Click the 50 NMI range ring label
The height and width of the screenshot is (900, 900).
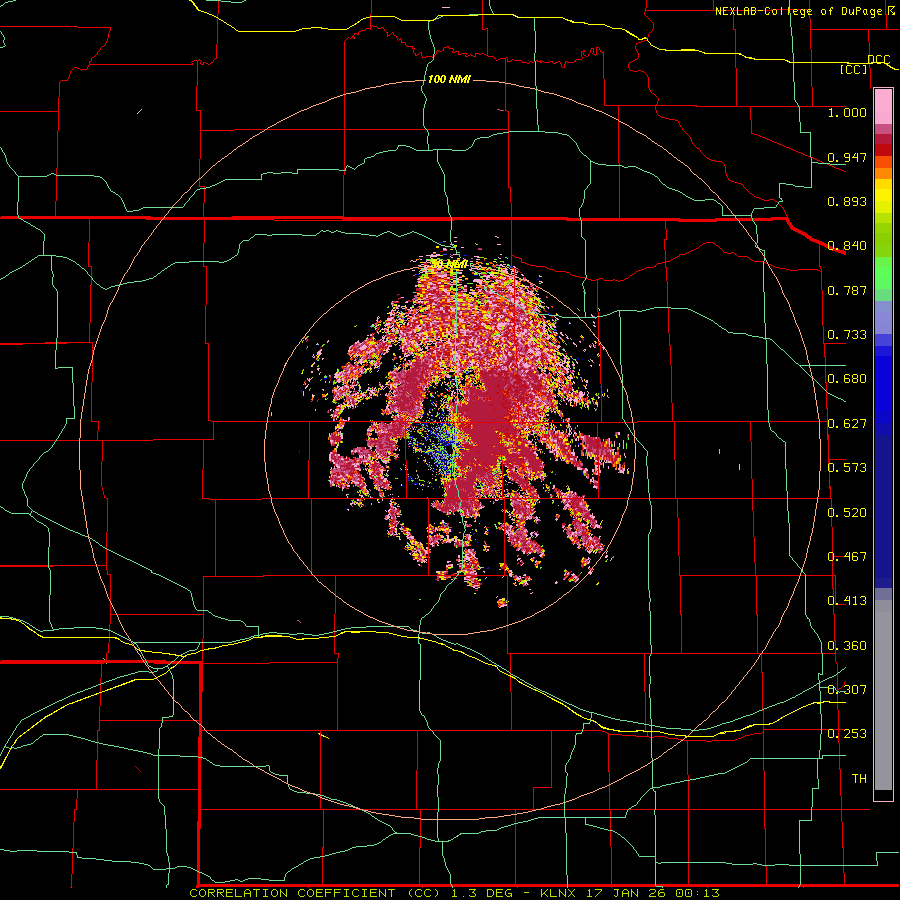(x=449, y=264)
